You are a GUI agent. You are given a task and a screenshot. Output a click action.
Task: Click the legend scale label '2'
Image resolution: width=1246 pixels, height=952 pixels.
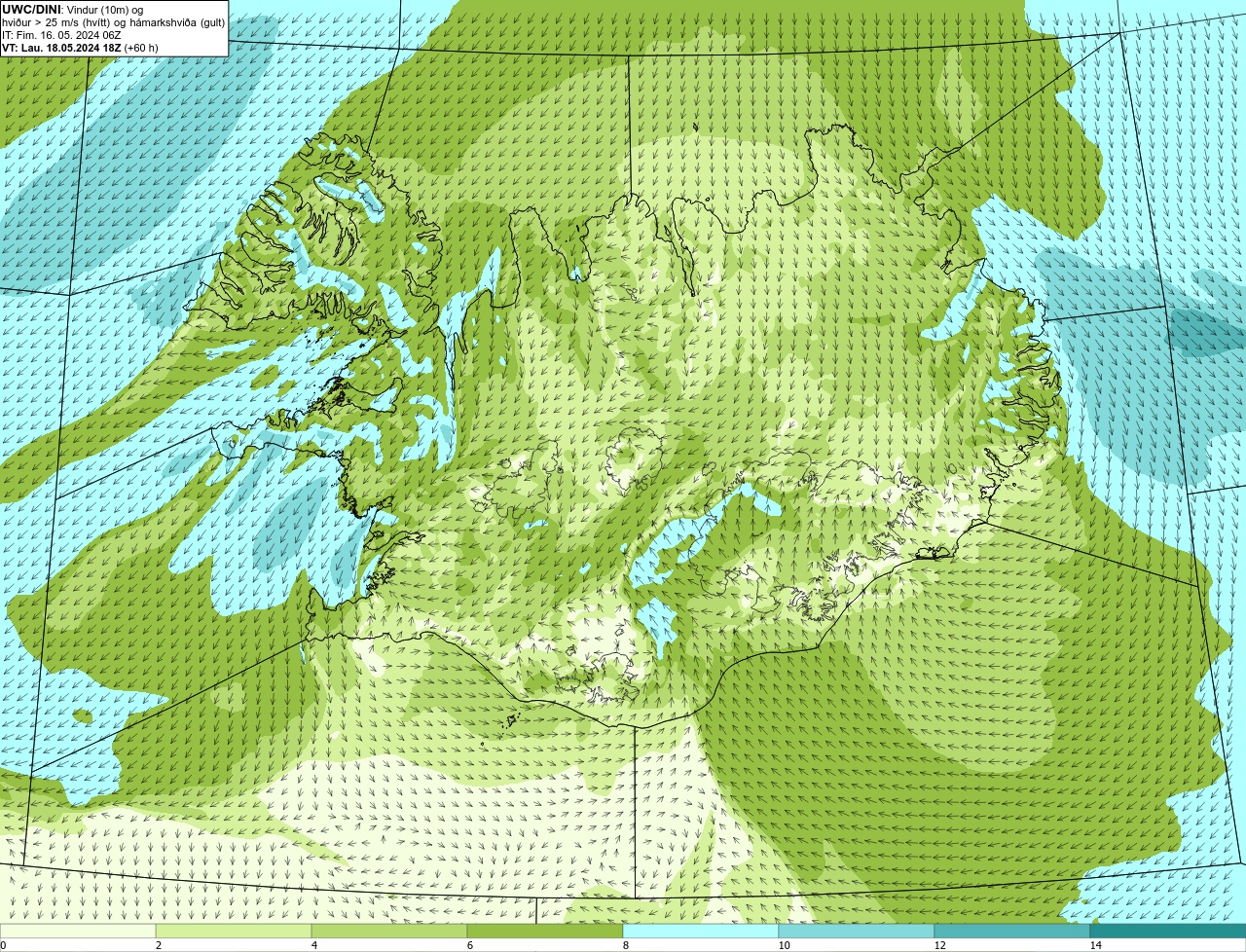tap(158, 945)
